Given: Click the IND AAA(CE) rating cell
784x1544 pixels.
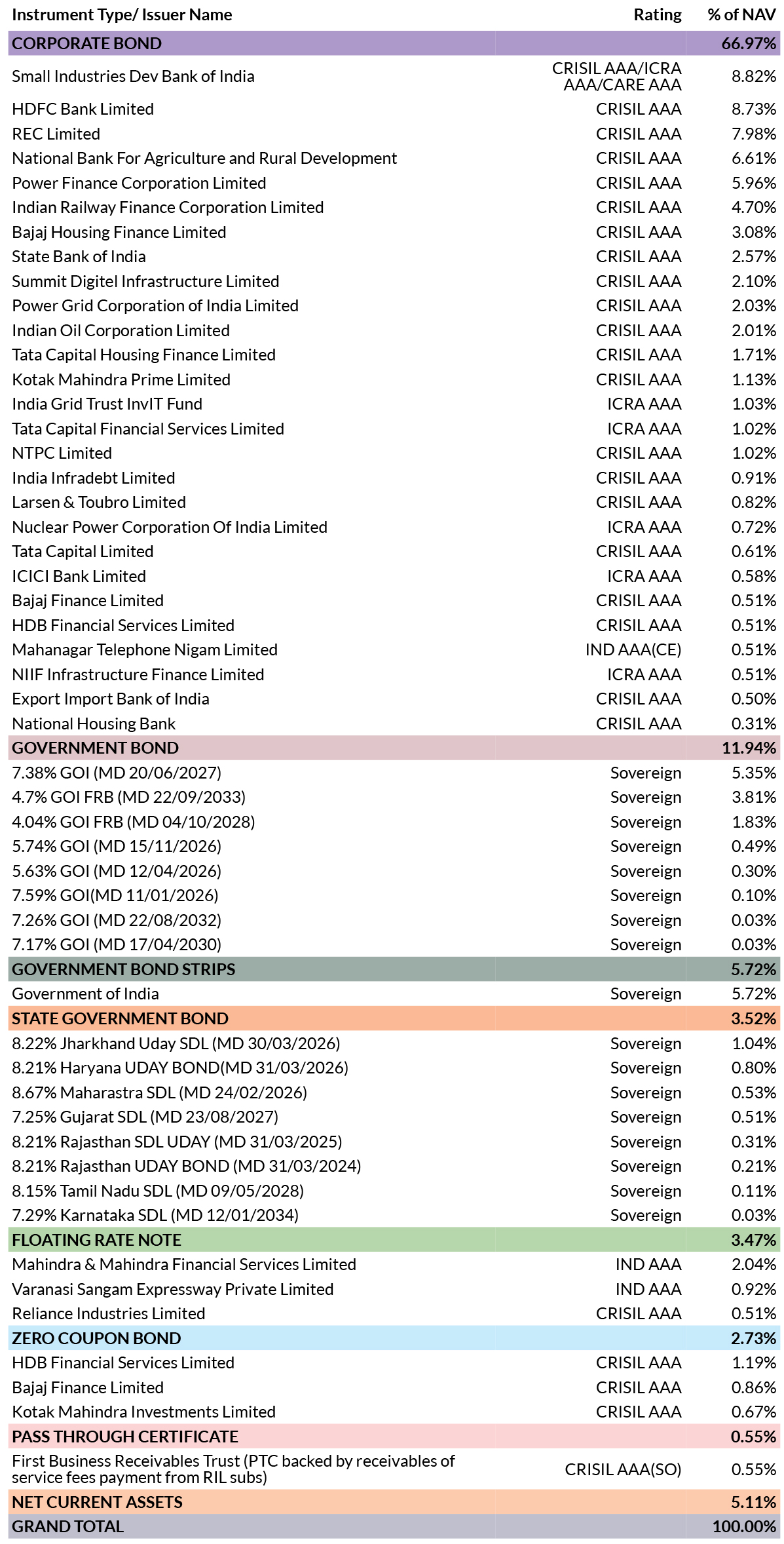Looking at the screenshot, I should click(633, 649).
